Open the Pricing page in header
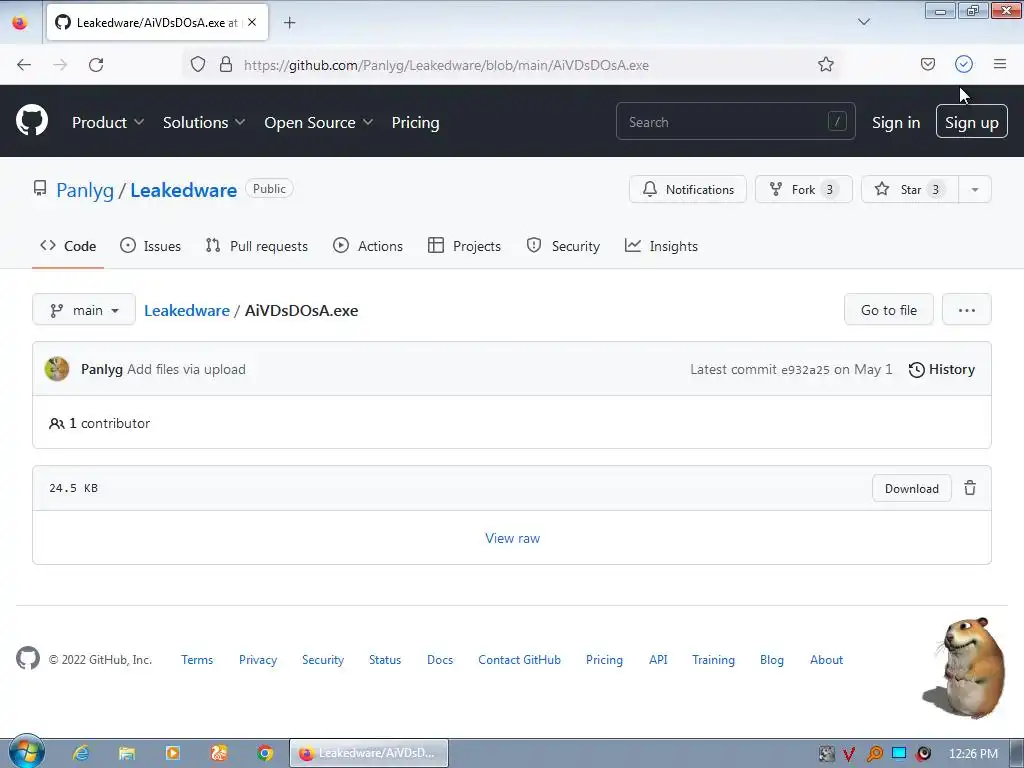 click(415, 122)
